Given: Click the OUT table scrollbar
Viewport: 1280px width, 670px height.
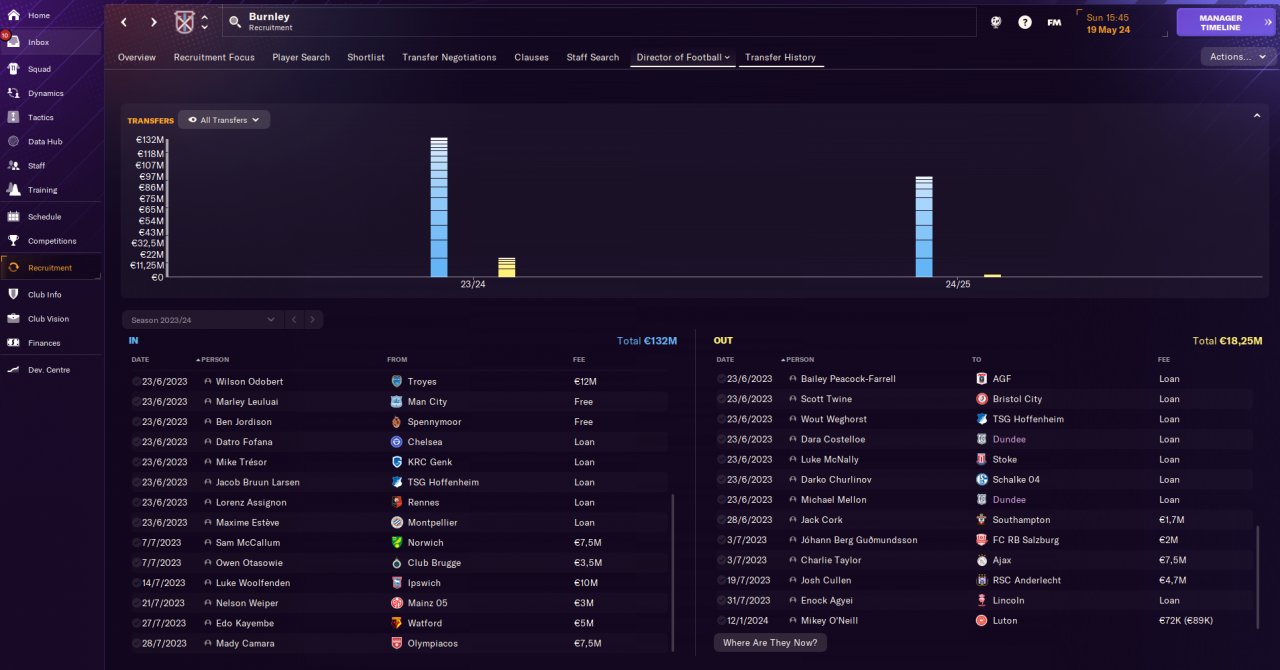Looking at the screenshot, I should pos(1258,576).
